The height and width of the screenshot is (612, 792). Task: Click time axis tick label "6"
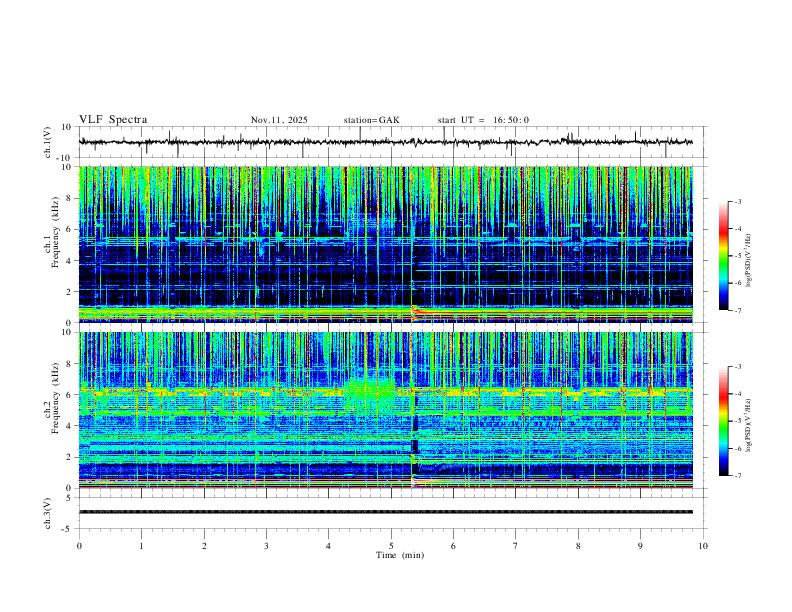tap(453, 546)
